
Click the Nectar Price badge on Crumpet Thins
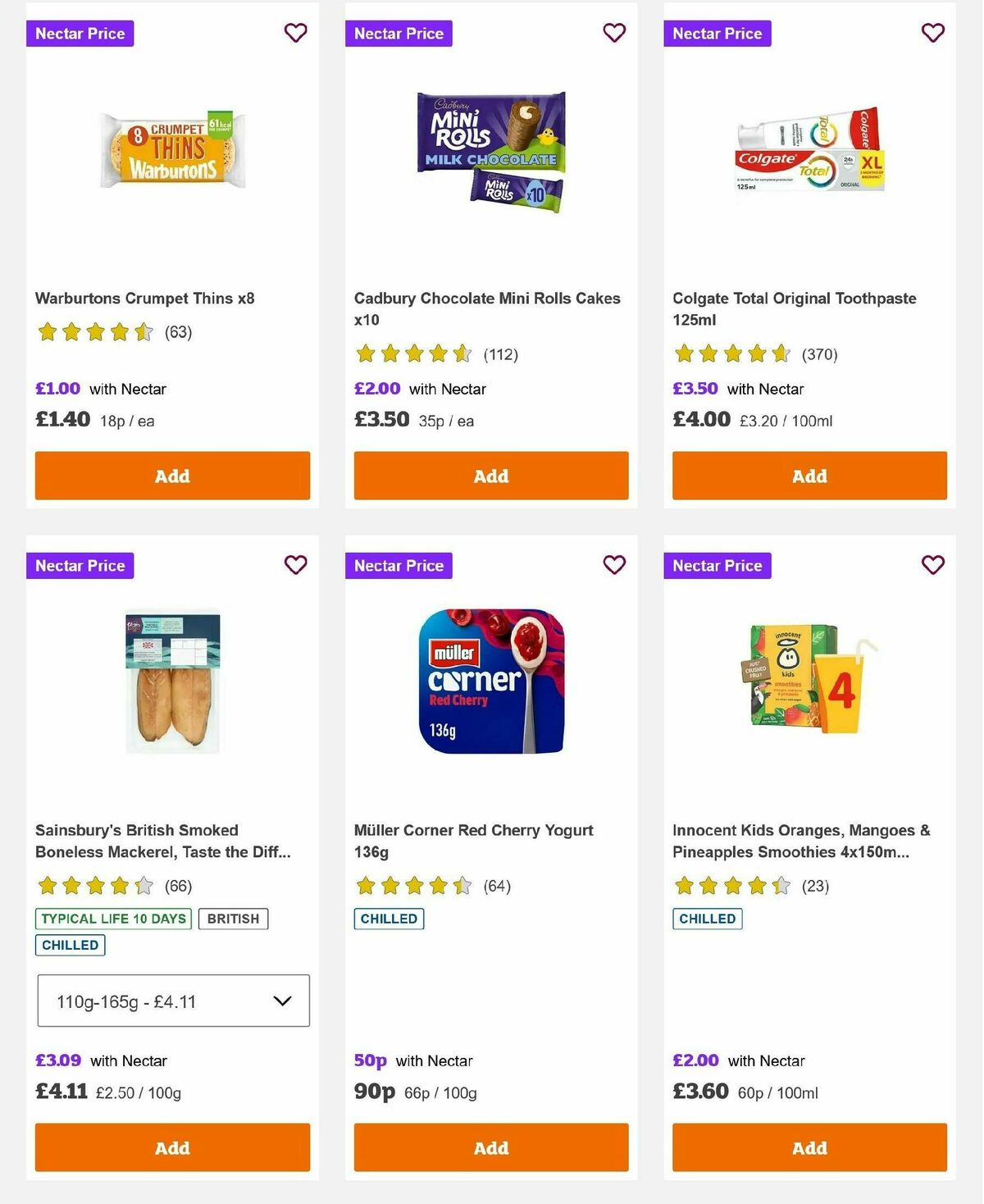80,34
